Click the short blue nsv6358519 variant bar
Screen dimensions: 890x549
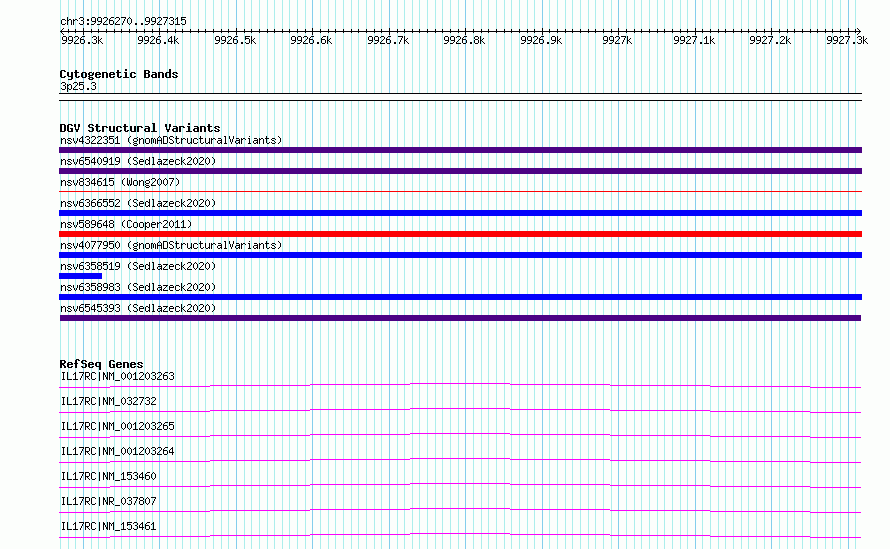pos(81,276)
